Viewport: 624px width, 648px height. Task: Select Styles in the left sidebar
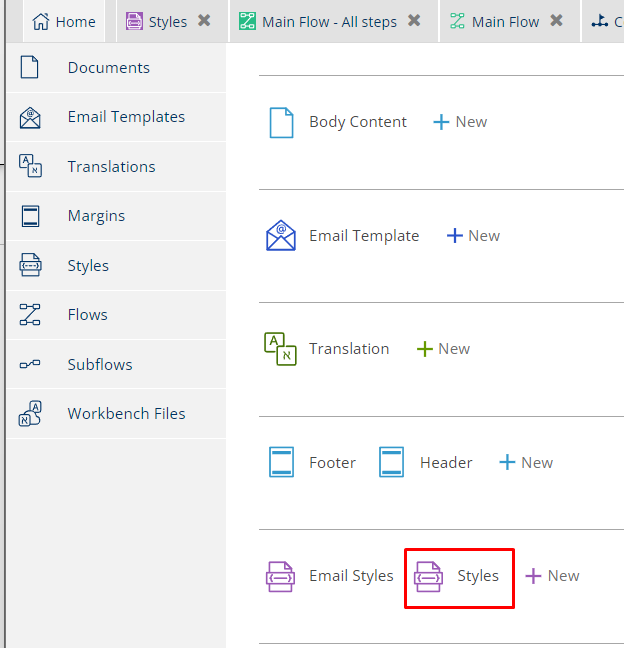[x=88, y=266]
